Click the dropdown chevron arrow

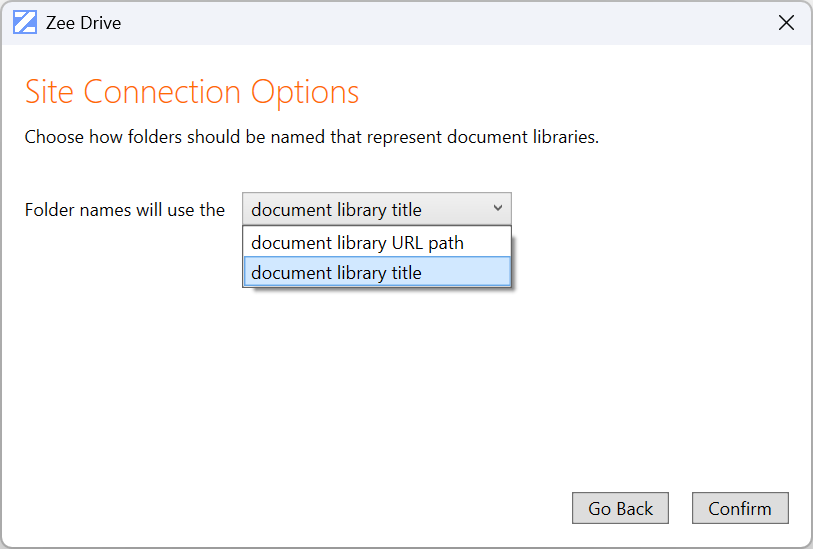coord(498,209)
